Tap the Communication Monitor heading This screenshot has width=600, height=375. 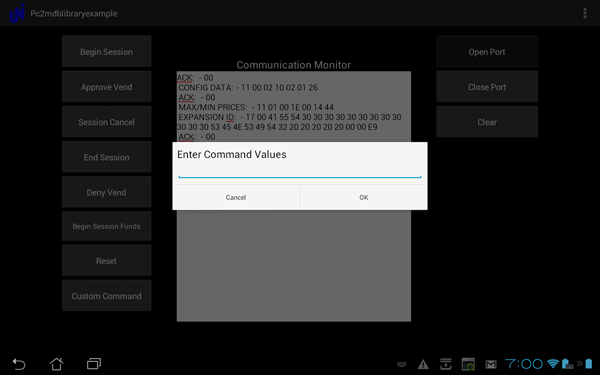point(293,65)
